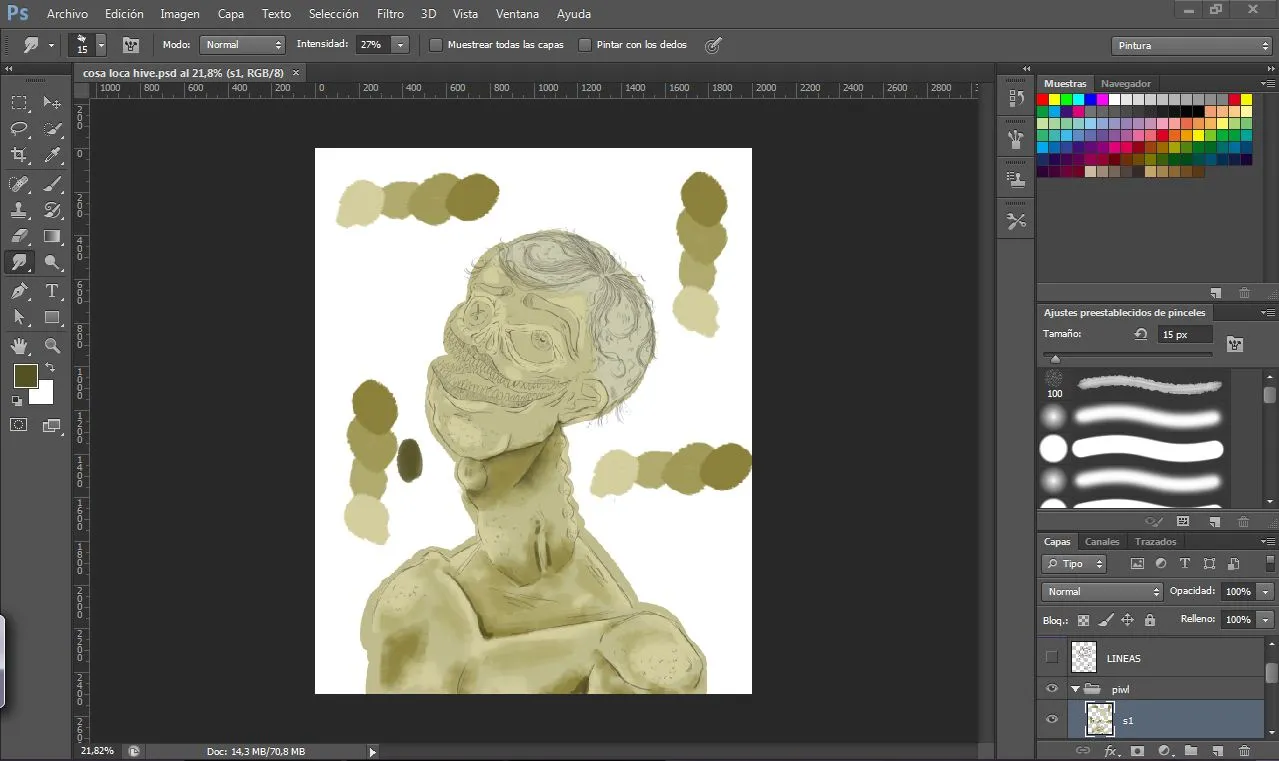The image size is (1279, 761).
Task: Create new layer button in Capas
Action: (1217, 750)
